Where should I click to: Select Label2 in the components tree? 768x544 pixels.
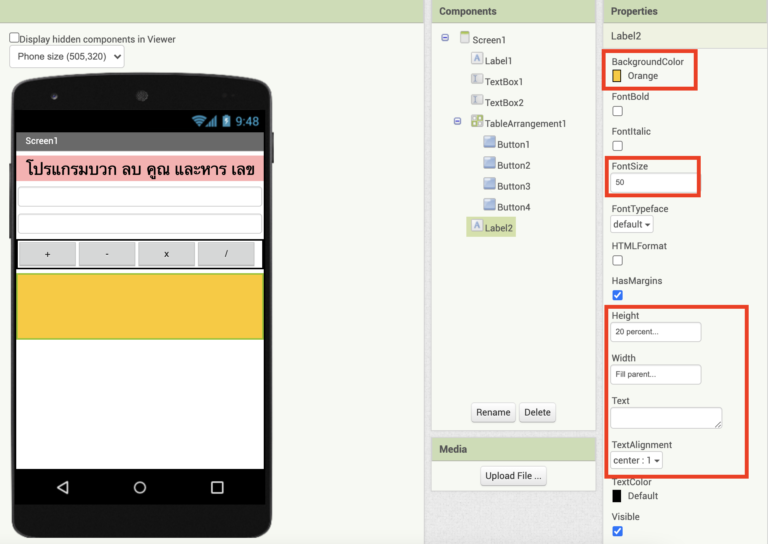(x=499, y=228)
